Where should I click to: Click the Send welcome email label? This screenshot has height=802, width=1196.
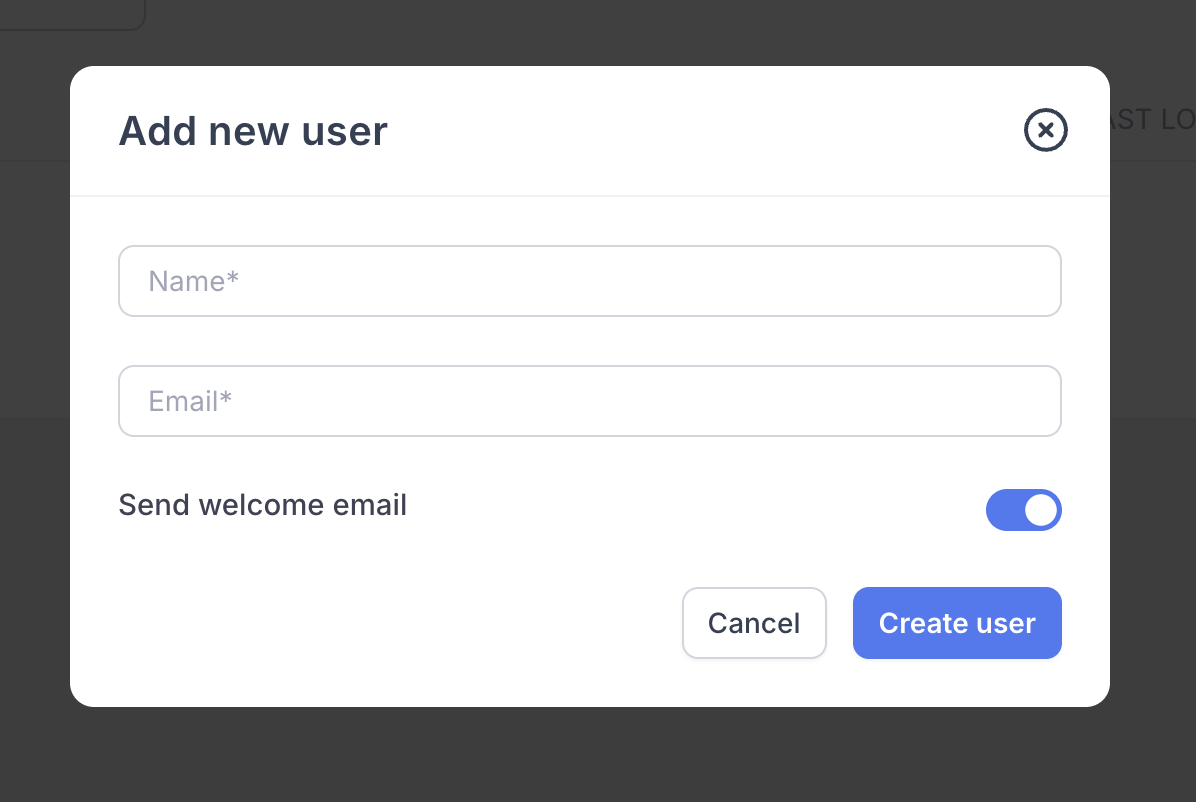262,505
